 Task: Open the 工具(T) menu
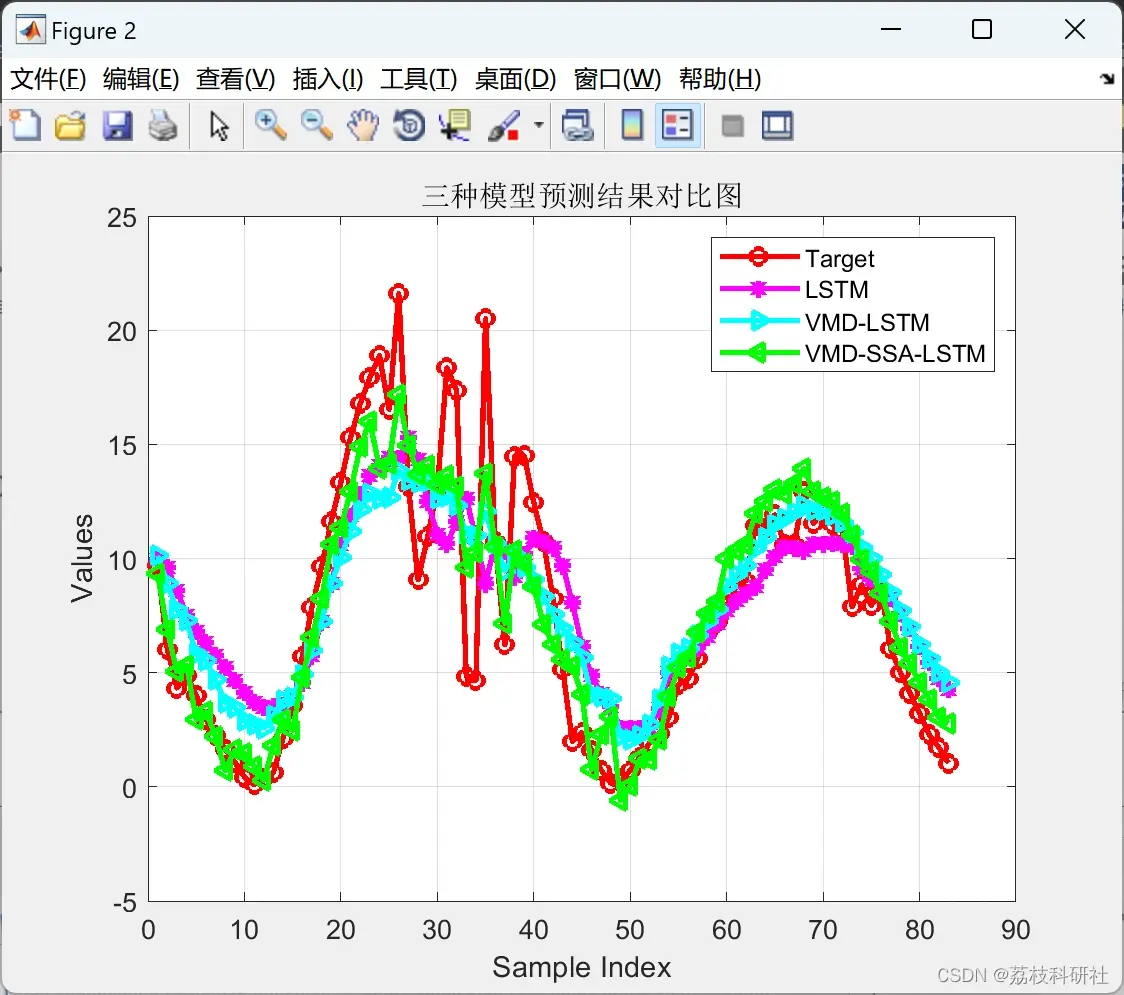point(419,79)
